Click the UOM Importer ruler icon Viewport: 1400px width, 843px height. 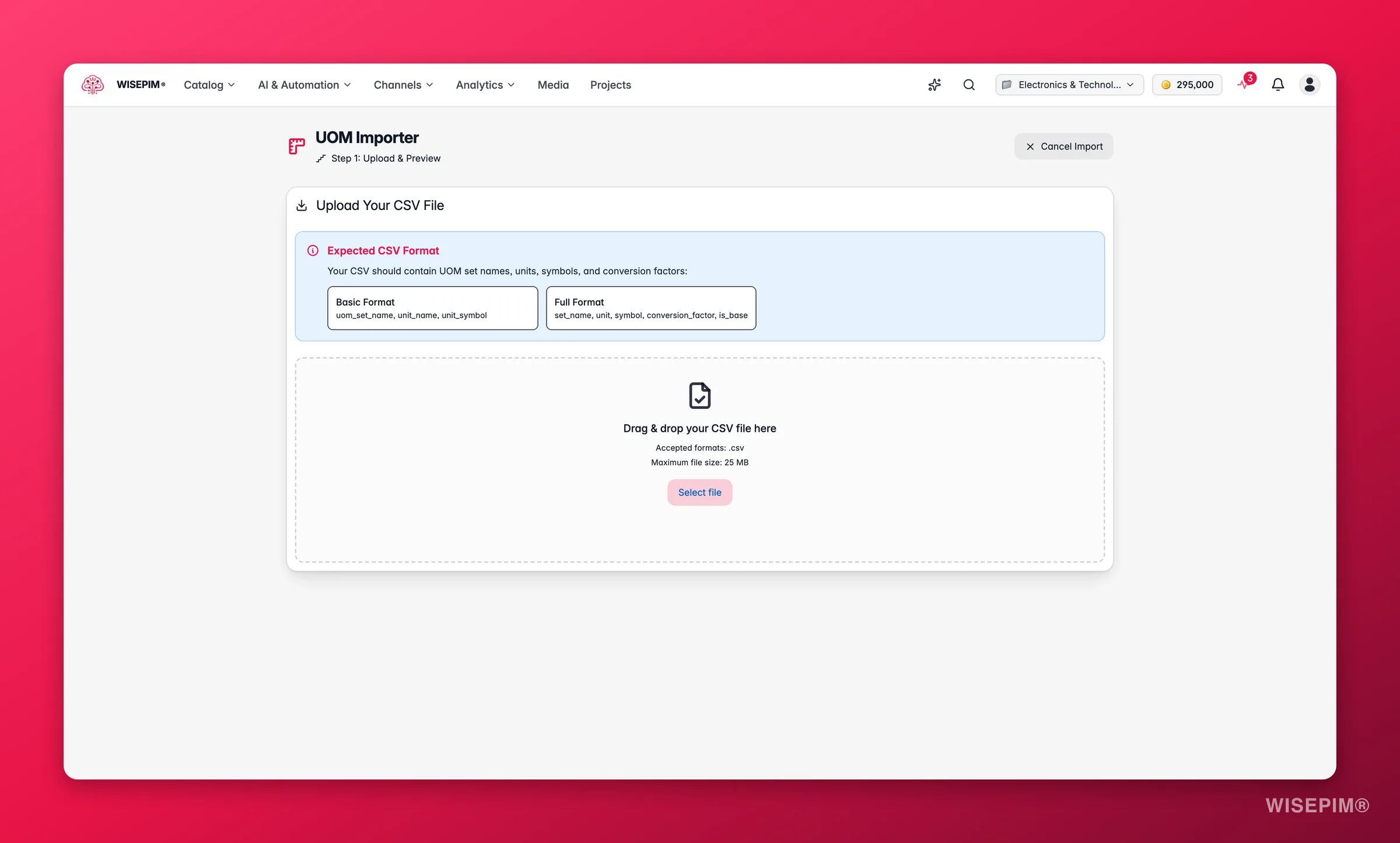click(x=297, y=146)
